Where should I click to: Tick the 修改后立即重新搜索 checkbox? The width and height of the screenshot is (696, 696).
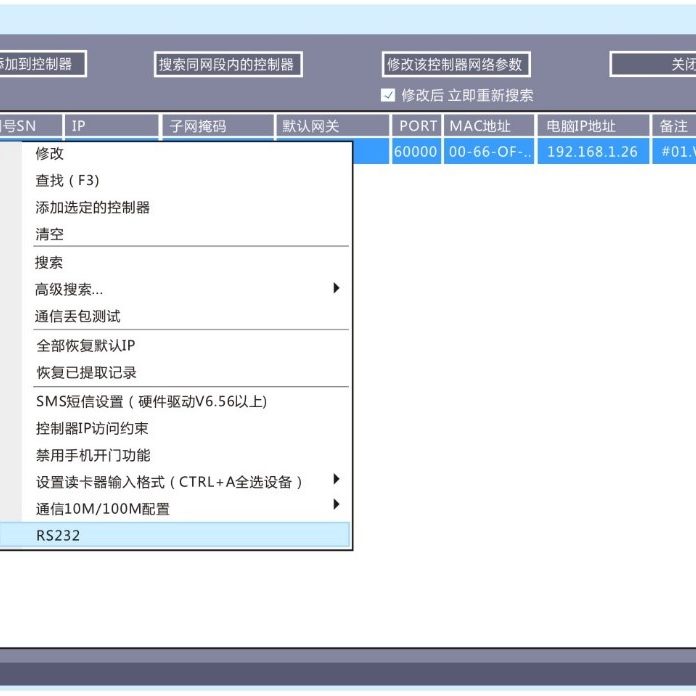tap(388, 96)
